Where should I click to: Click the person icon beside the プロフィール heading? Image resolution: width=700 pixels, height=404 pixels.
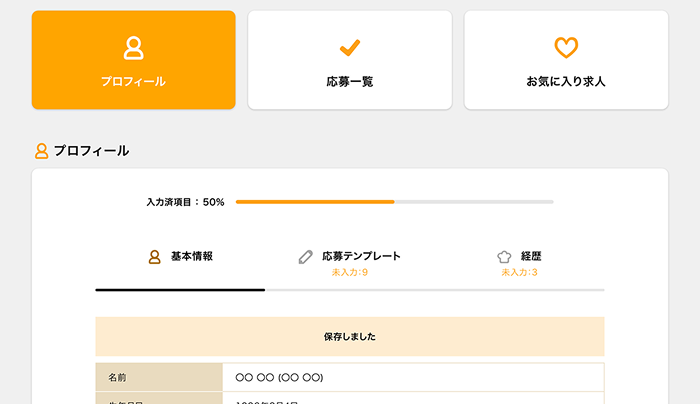[x=42, y=151]
